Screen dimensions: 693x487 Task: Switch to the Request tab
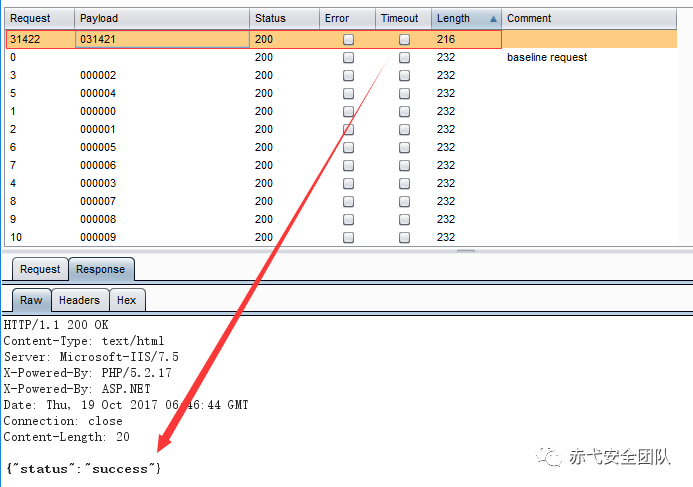[40, 269]
